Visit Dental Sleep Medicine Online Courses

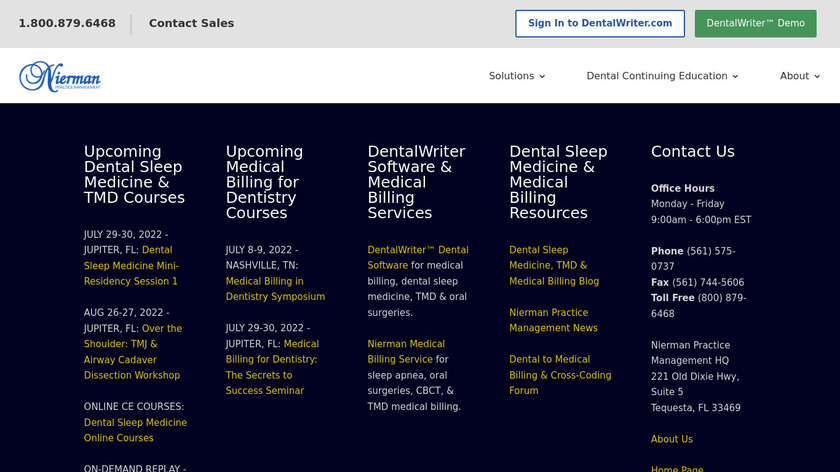[135, 430]
